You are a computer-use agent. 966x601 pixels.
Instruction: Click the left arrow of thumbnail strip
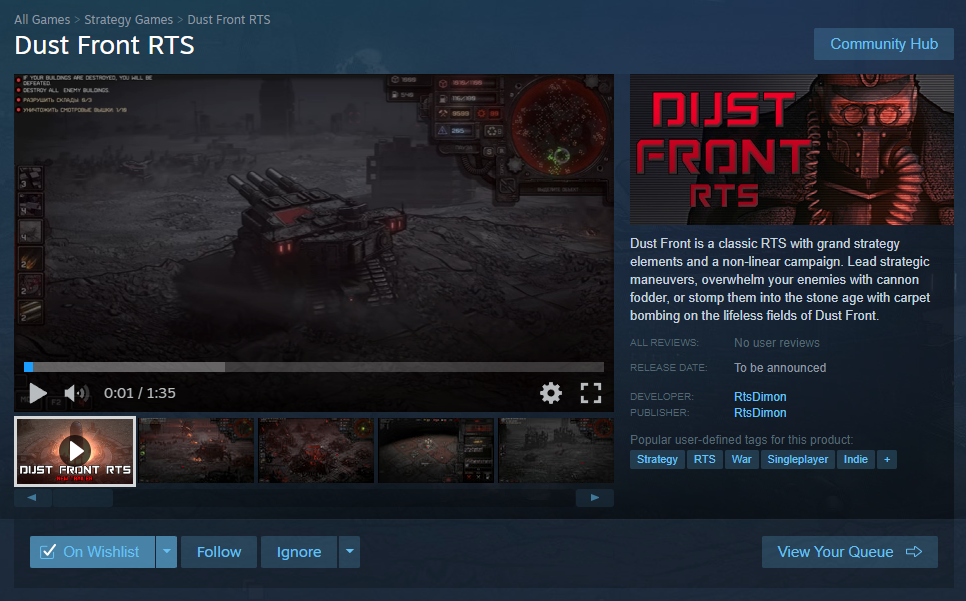click(x=31, y=498)
